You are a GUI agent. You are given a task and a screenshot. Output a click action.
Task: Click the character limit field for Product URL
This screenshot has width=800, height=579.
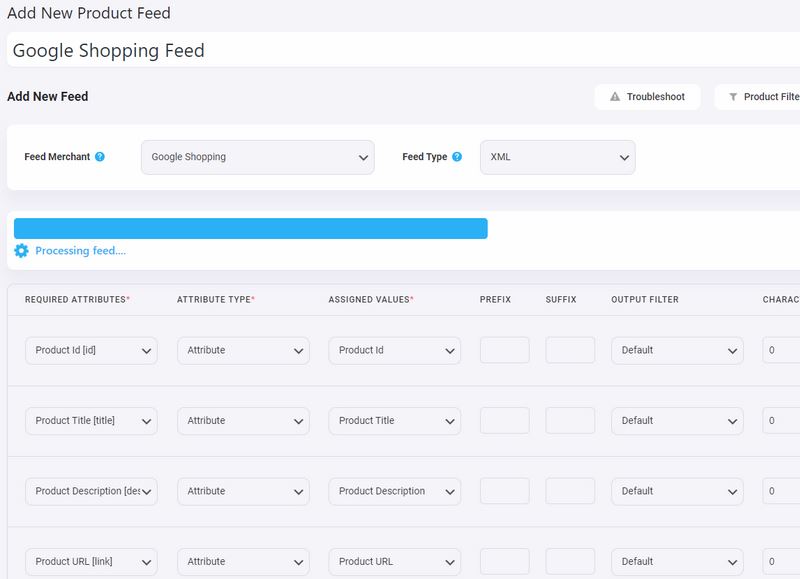pyautogui.click(x=782, y=561)
